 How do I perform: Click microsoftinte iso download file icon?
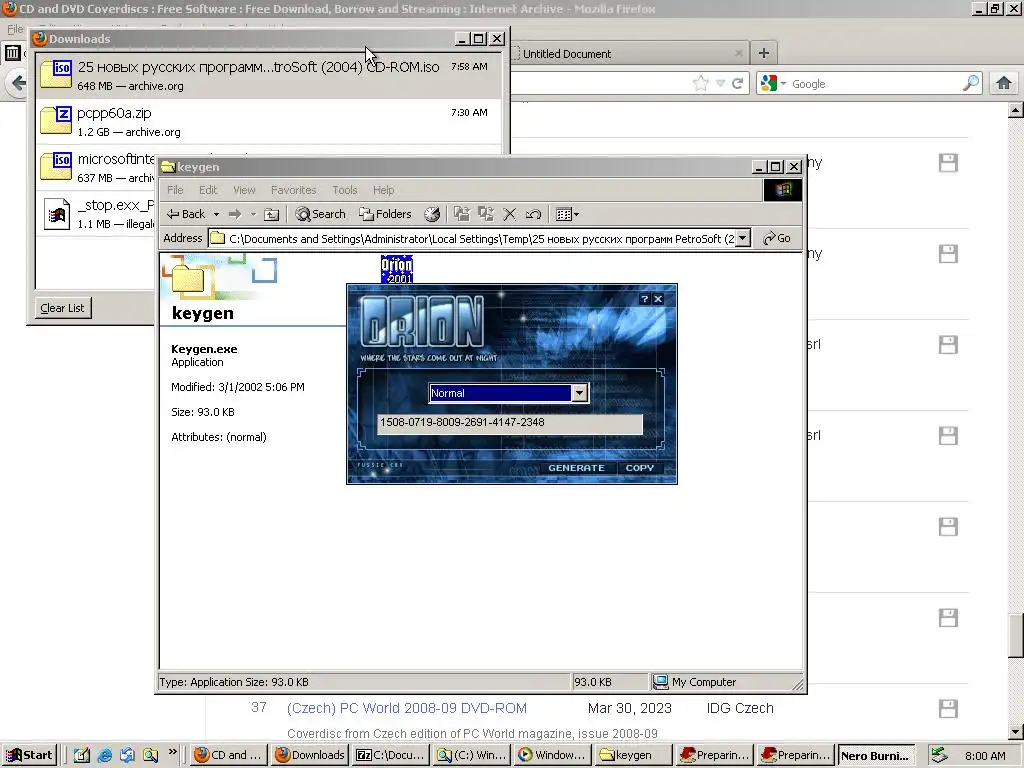[x=56, y=167]
